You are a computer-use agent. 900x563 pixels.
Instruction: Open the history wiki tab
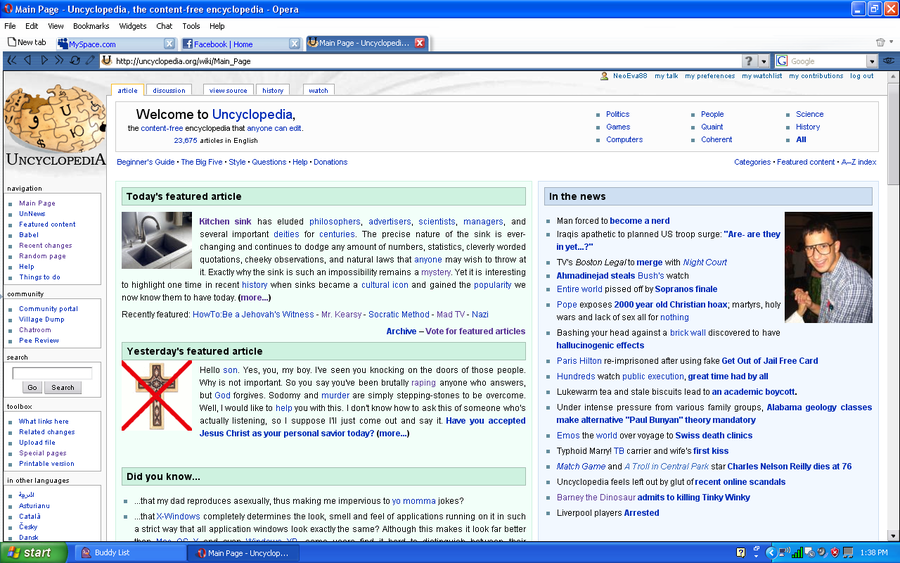click(x=273, y=90)
